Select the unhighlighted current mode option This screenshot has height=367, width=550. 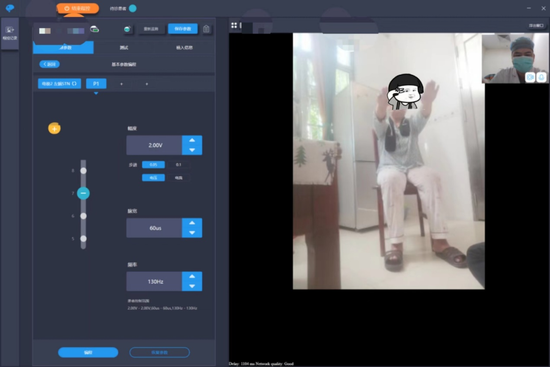pos(179,178)
